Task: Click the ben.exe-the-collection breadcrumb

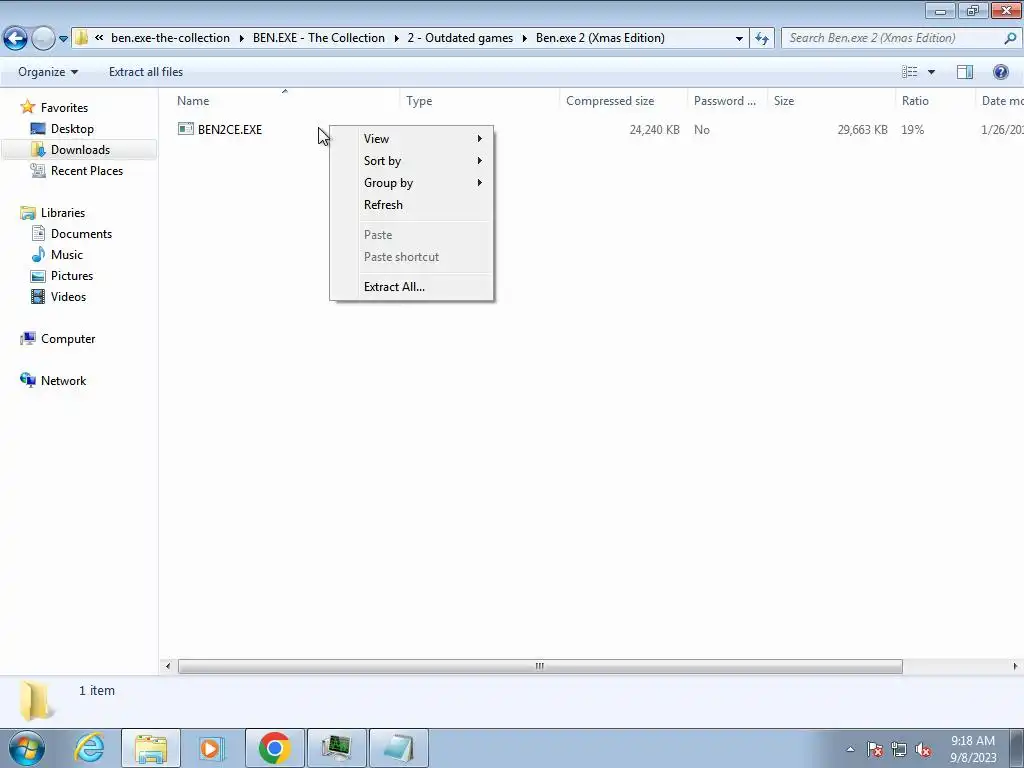Action: coord(170,38)
